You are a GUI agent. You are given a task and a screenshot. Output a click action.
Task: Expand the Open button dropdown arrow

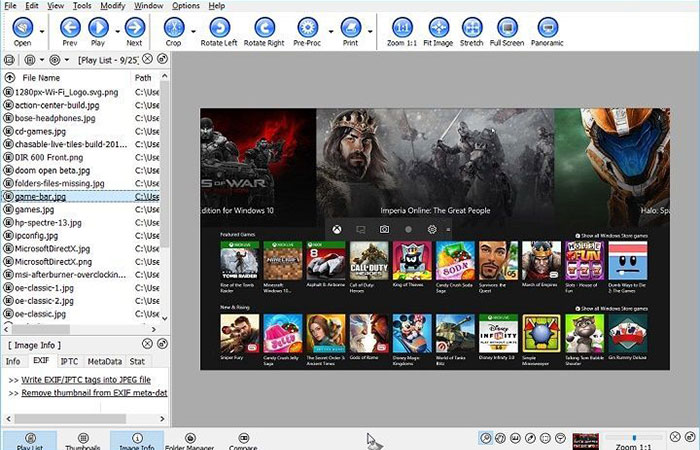click(x=42, y=31)
